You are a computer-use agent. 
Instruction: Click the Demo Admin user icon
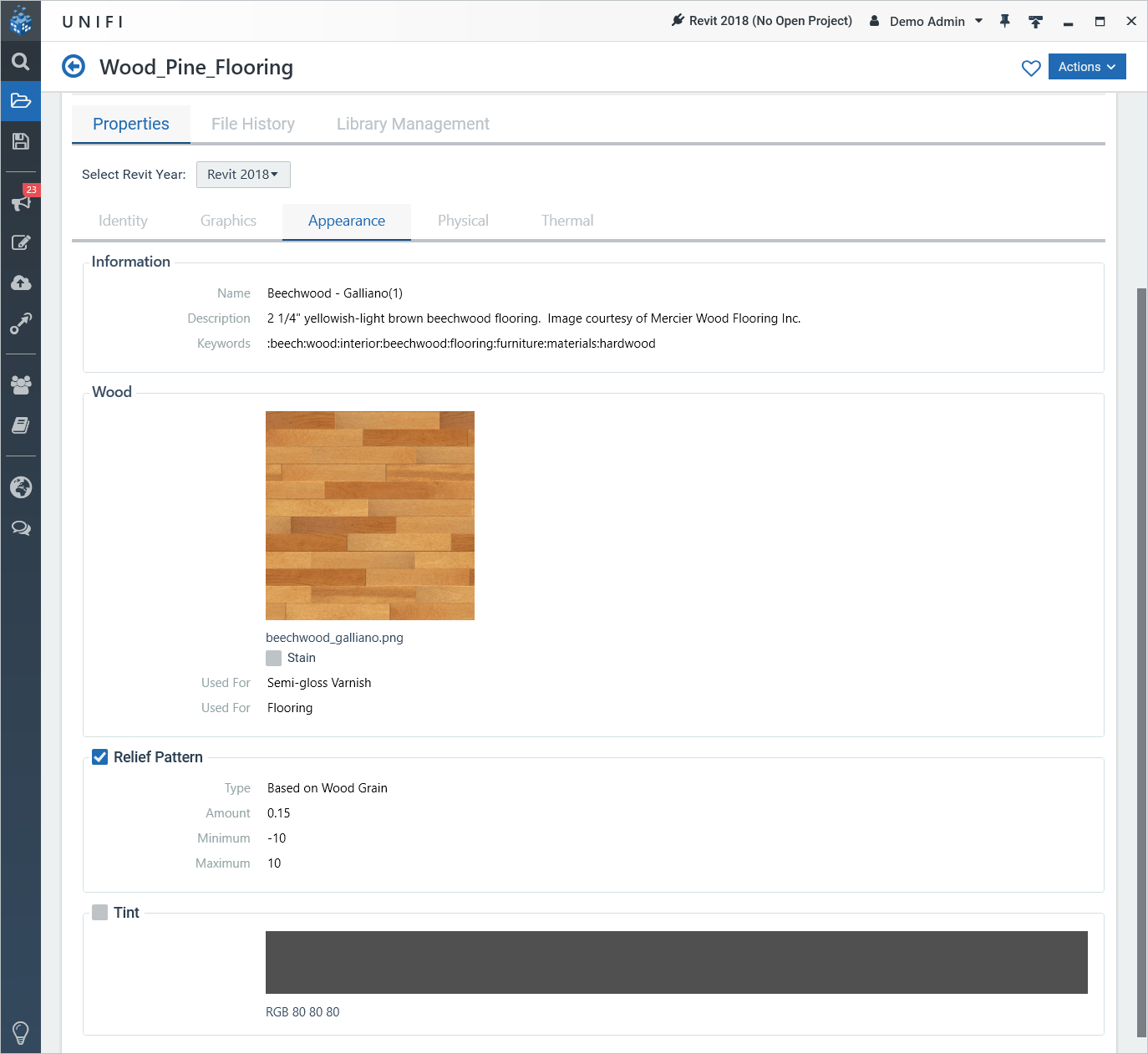(x=874, y=20)
